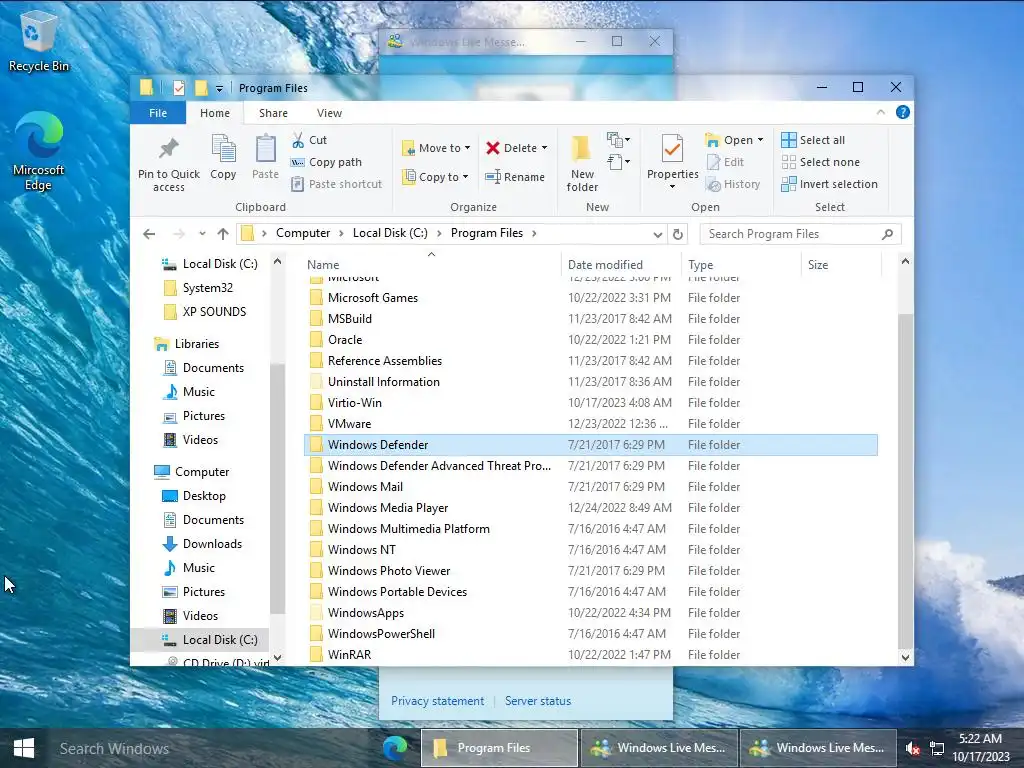Click Invert selection in ribbon

pyautogui.click(x=829, y=184)
